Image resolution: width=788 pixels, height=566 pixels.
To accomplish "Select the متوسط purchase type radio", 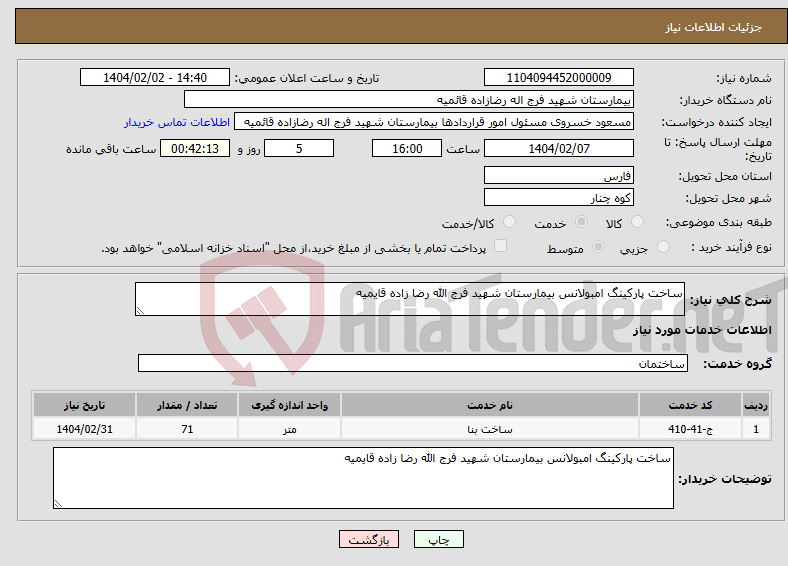I will click(x=598, y=246).
